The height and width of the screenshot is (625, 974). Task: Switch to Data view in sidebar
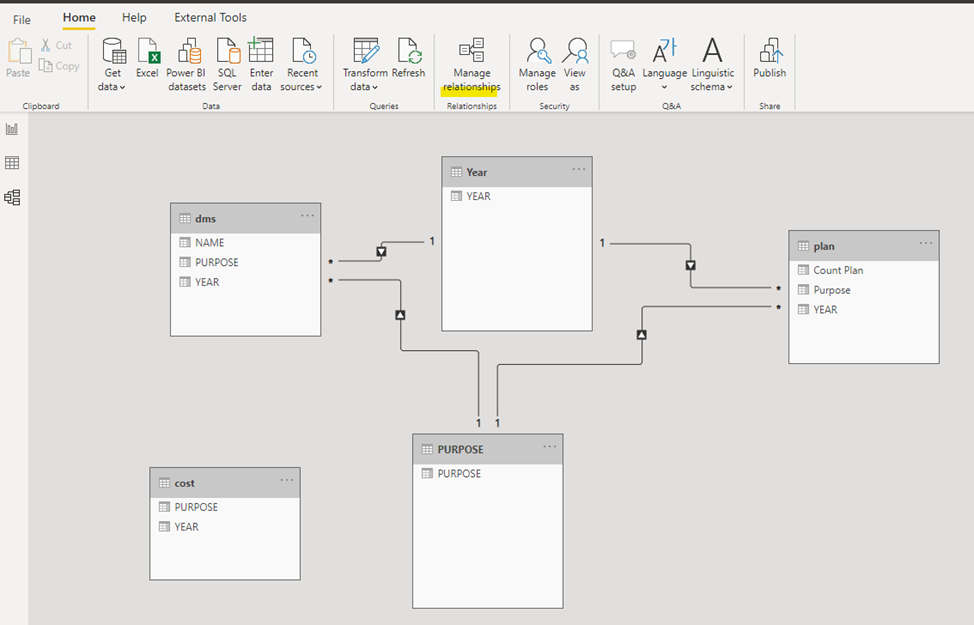pyautogui.click(x=12, y=163)
